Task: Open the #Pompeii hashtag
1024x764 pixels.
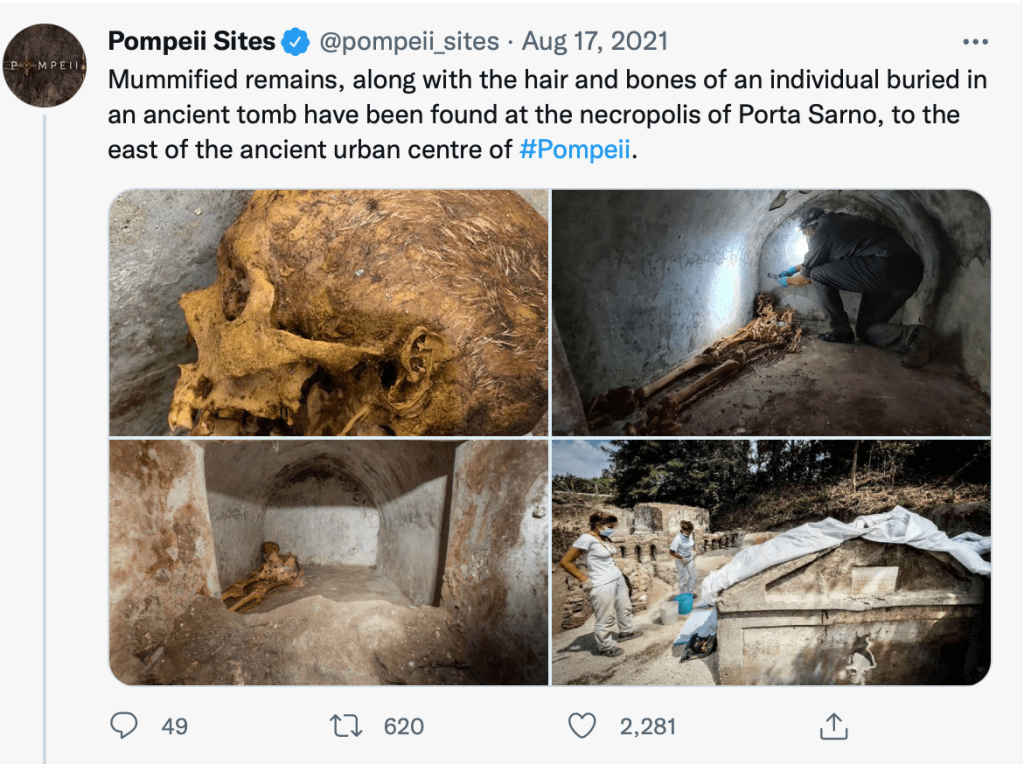Action: point(577,150)
